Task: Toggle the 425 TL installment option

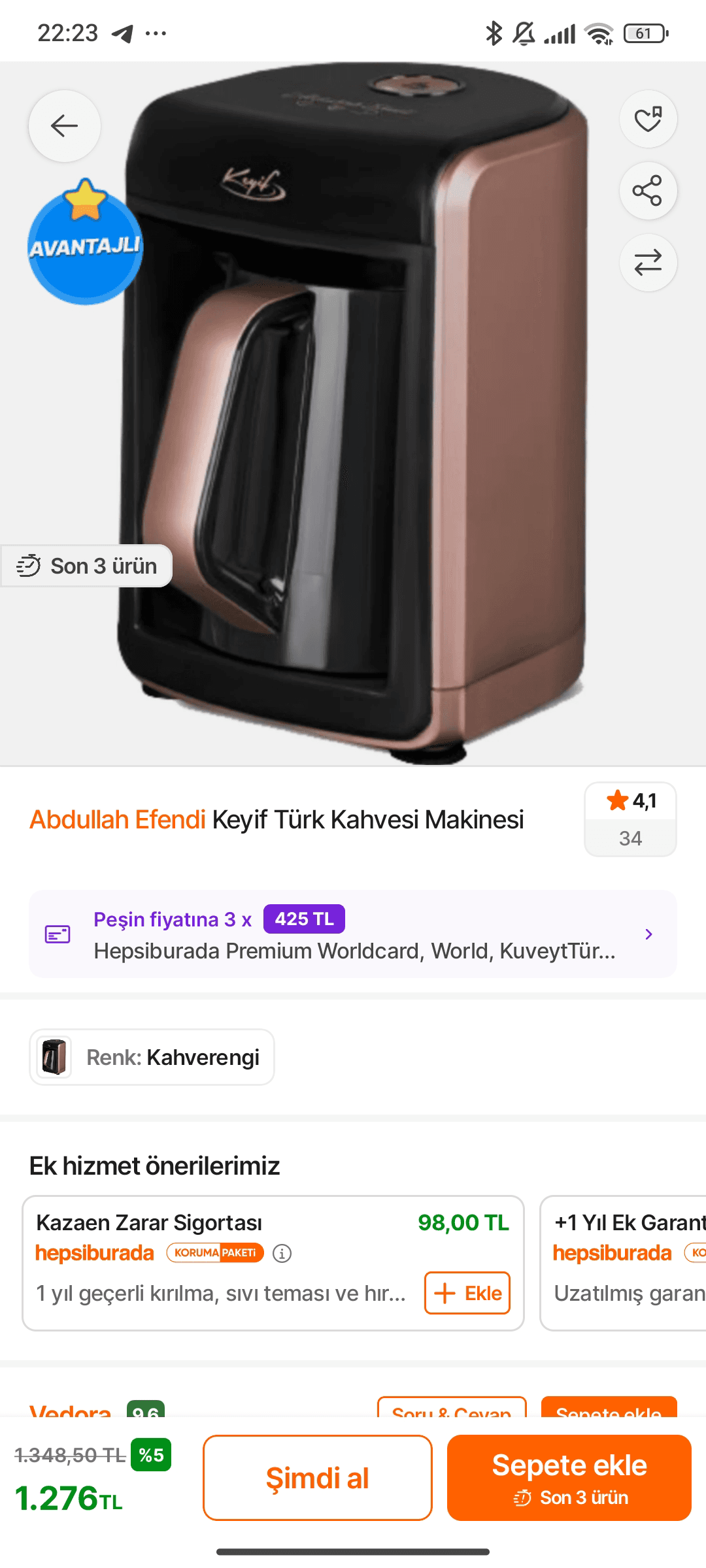Action: click(x=303, y=919)
